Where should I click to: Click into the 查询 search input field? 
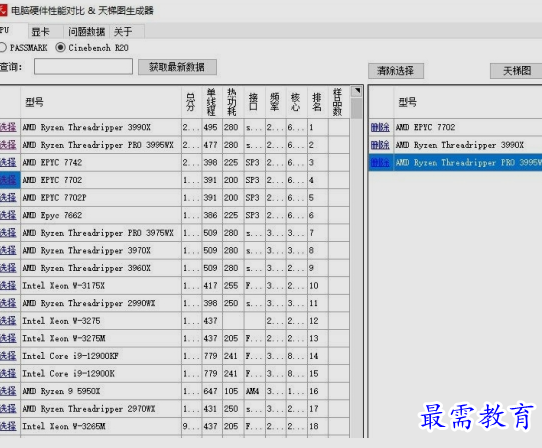pos(83,66)
